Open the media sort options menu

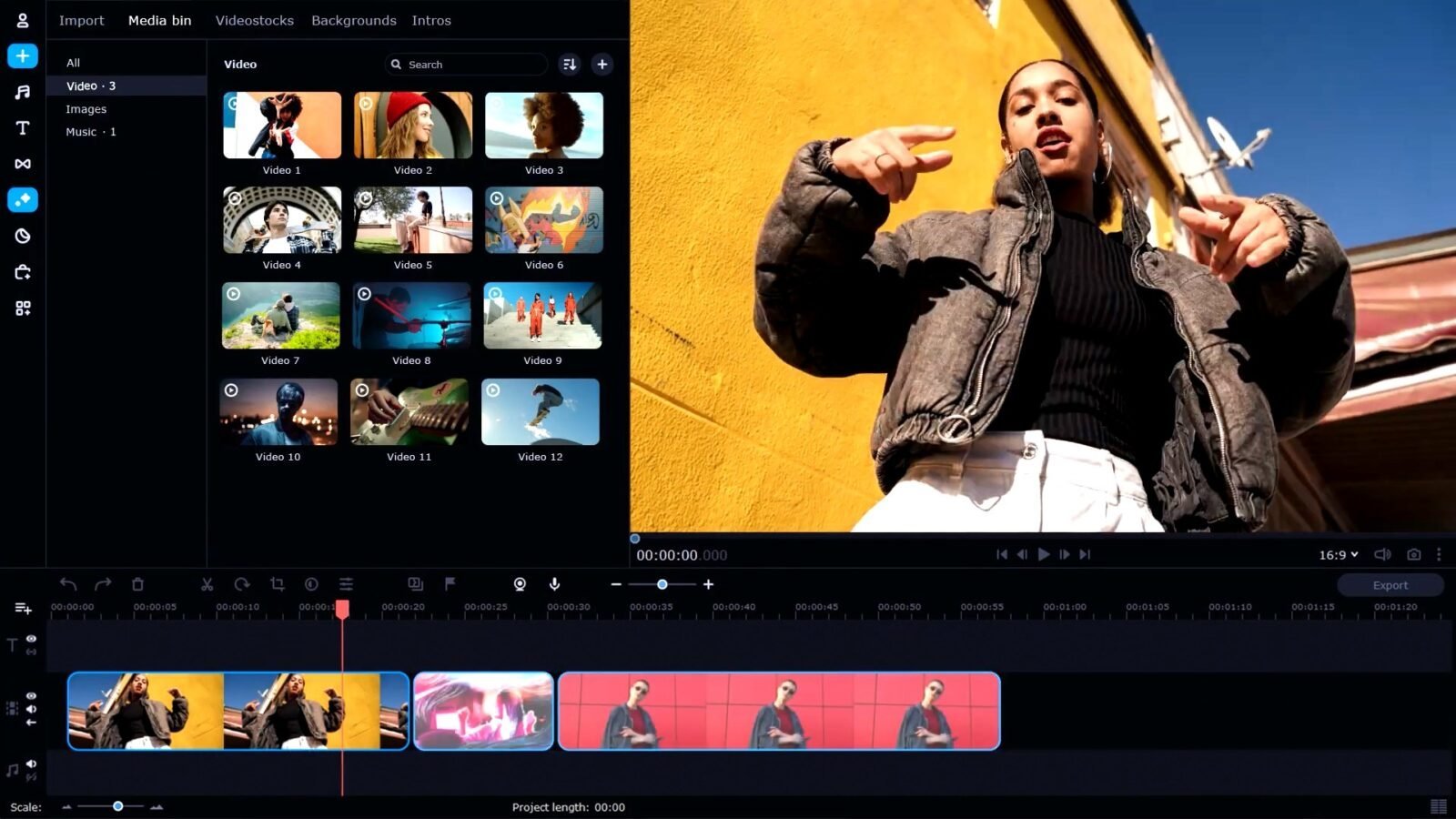point(570,65)
